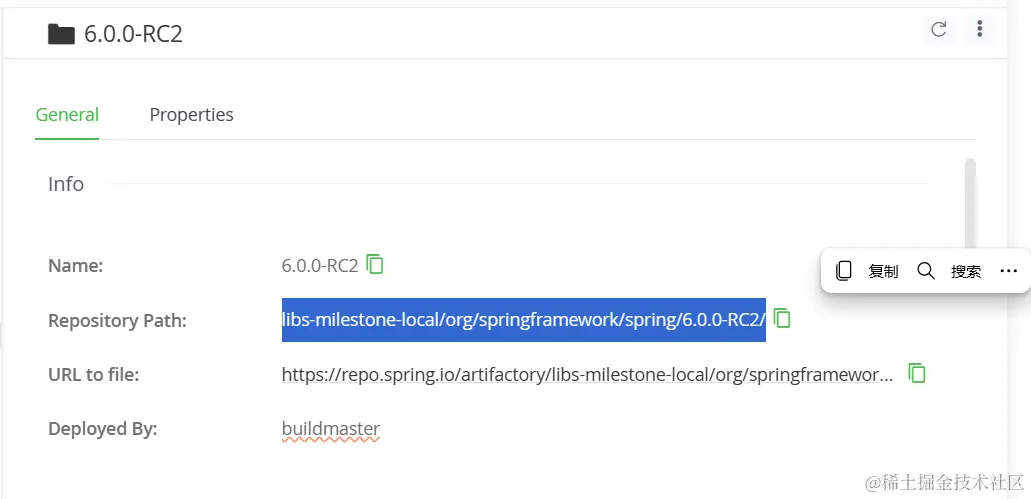Switch to the General tab
Viewport: 1031px width, 499px height.
[x=67, y=115]
